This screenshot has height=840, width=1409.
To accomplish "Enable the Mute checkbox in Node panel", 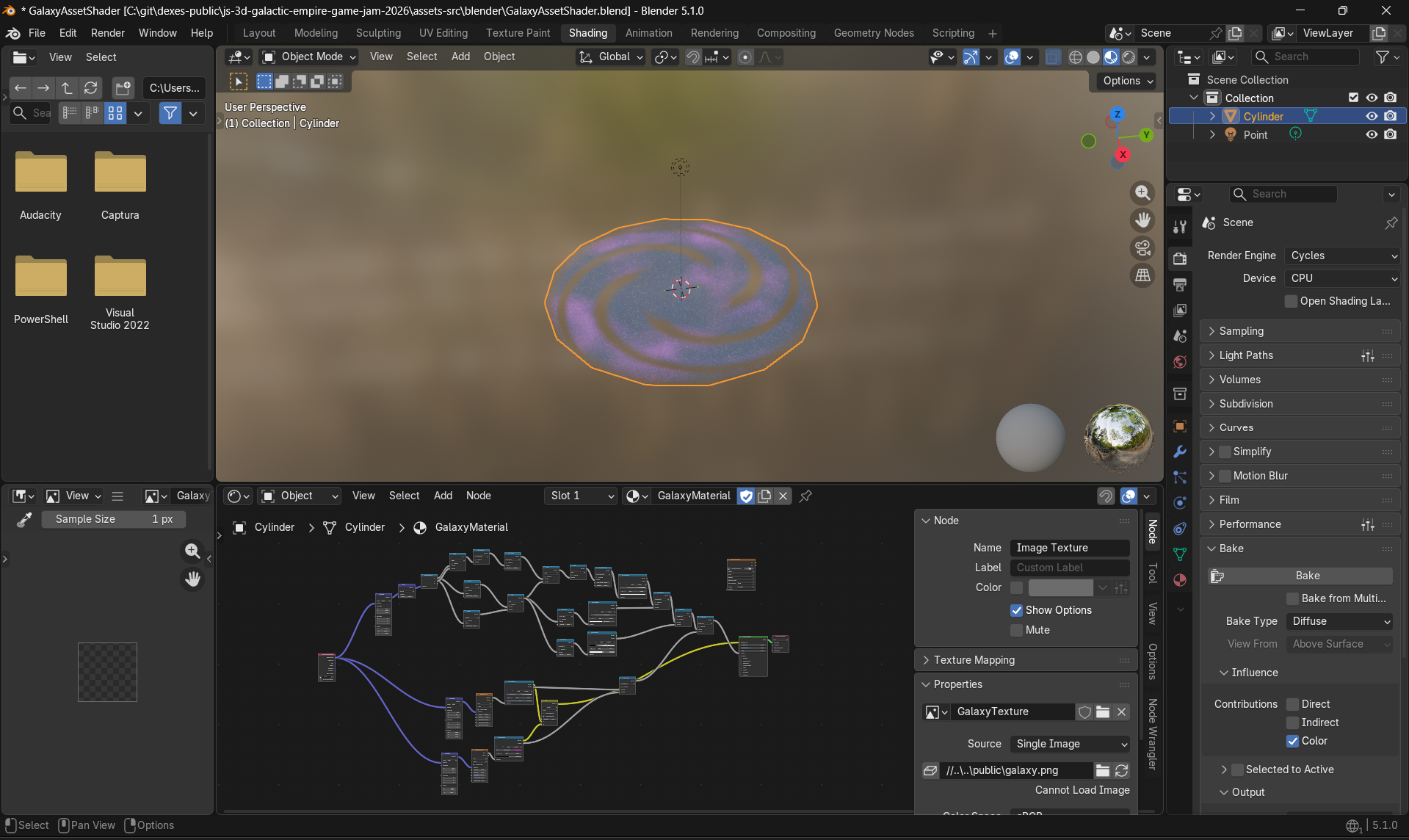I will (1017, 630).
